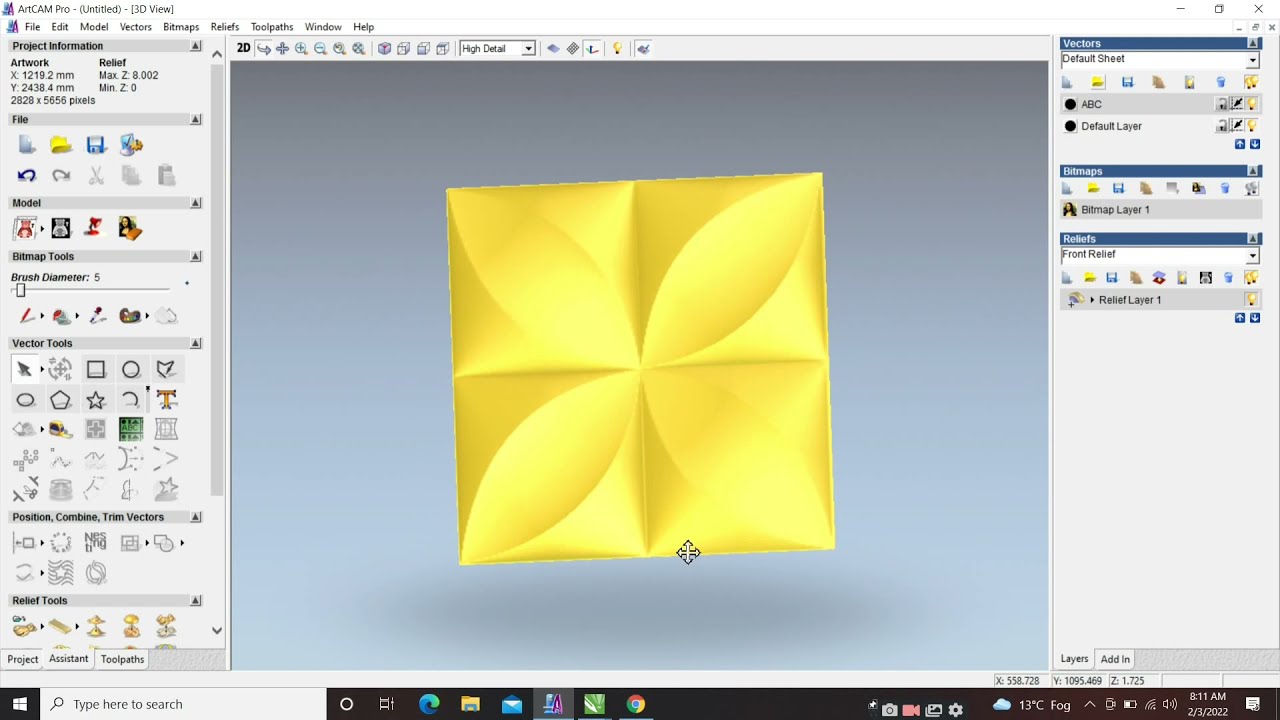Select the Create Polygon pentagon tool
The height and width of the screenshot is (720, 1280).
click(61, 400)
